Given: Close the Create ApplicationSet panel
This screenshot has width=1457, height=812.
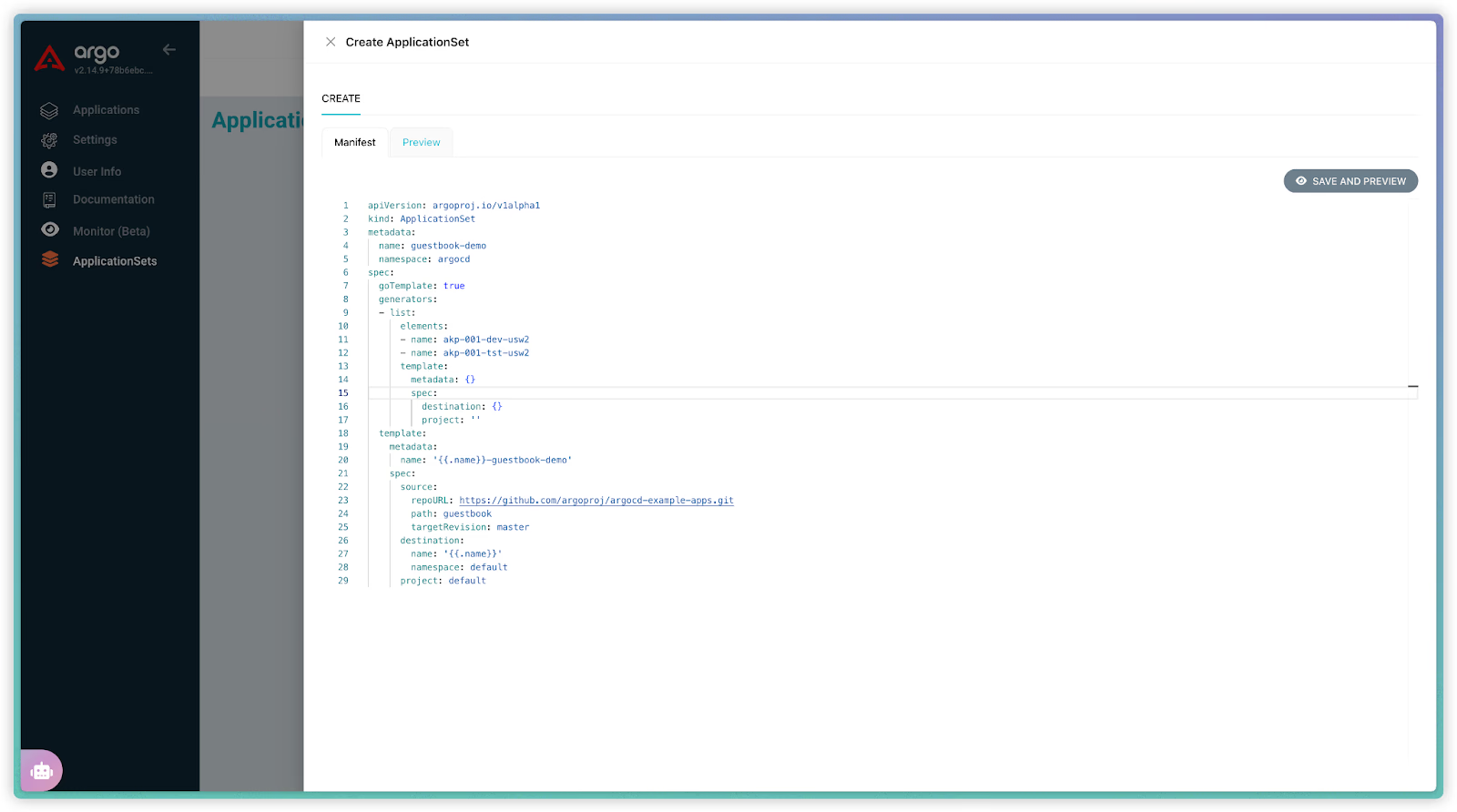Looking at the screenshot, I should [331, 42].
